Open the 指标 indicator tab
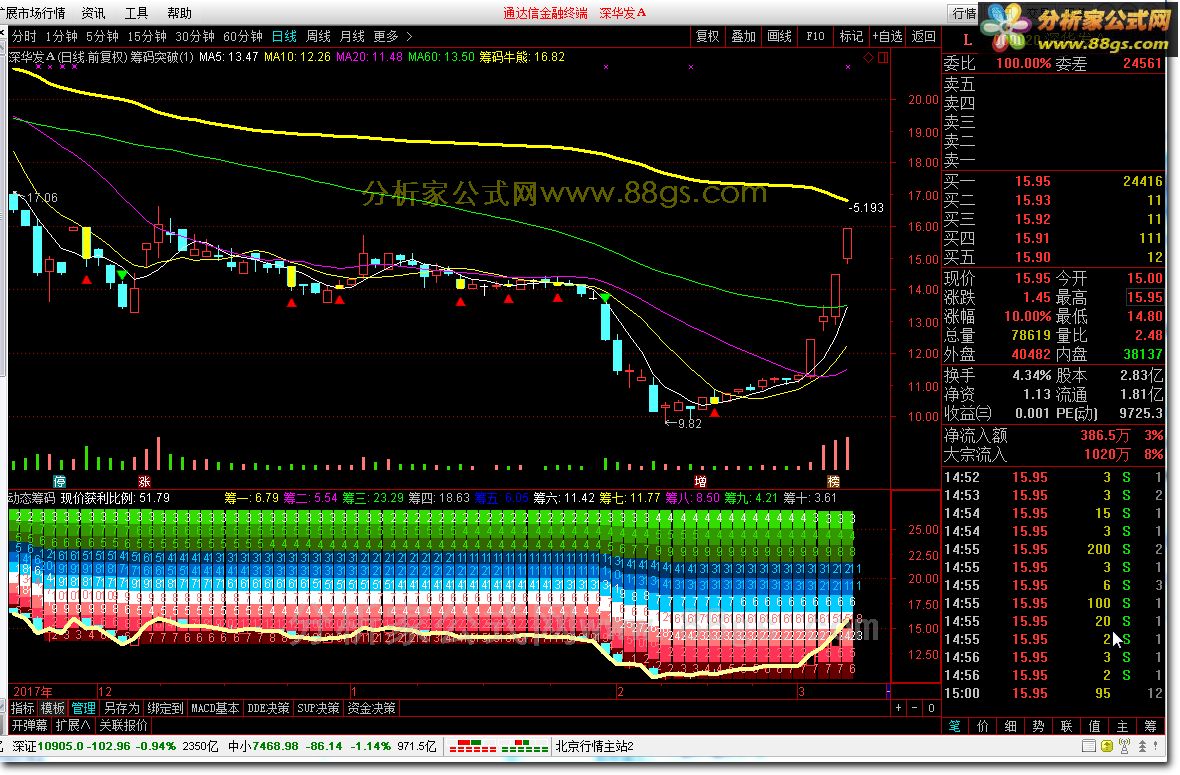This screenshot has width=1180, height=775. pos(23,708)
